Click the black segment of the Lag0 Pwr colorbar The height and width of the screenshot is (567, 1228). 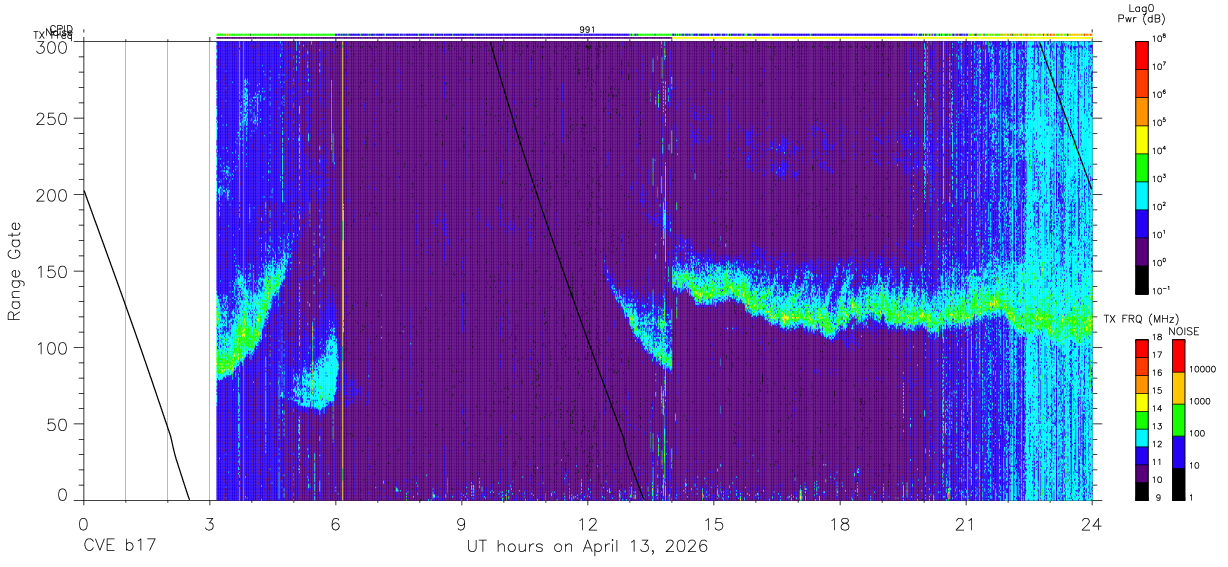coord(1142,280)
